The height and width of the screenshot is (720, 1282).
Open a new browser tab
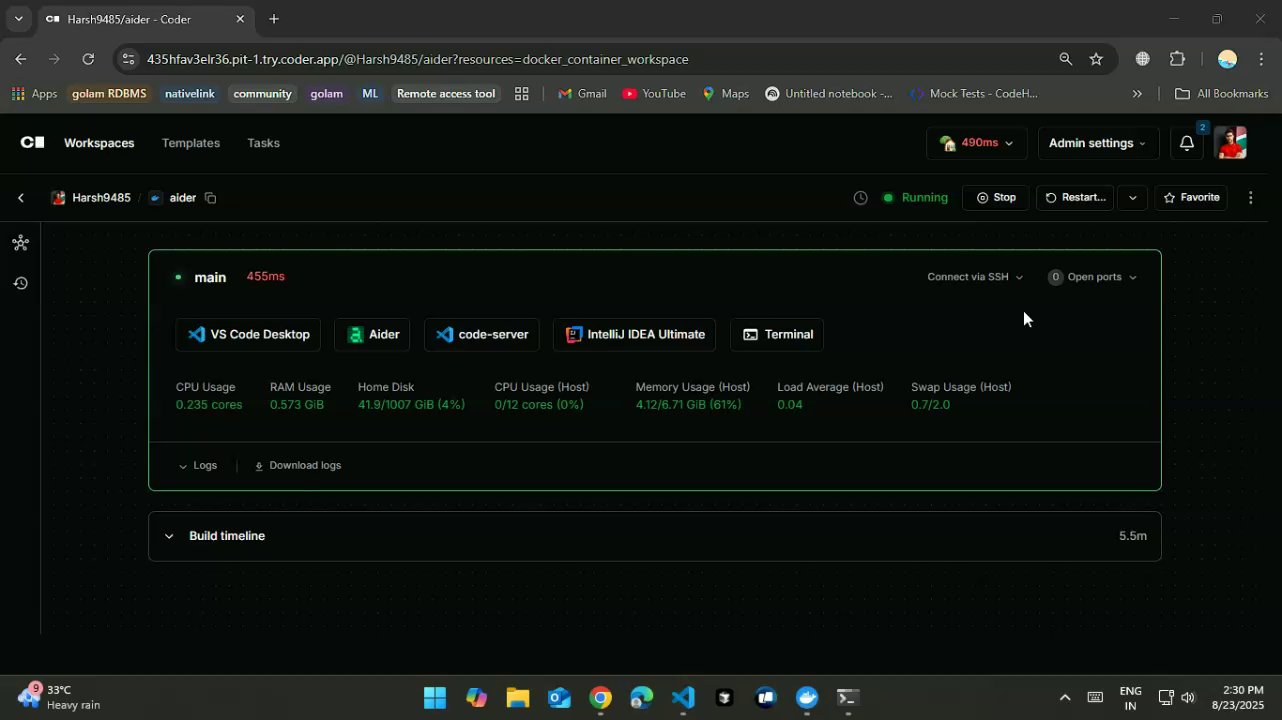(274, 19)
